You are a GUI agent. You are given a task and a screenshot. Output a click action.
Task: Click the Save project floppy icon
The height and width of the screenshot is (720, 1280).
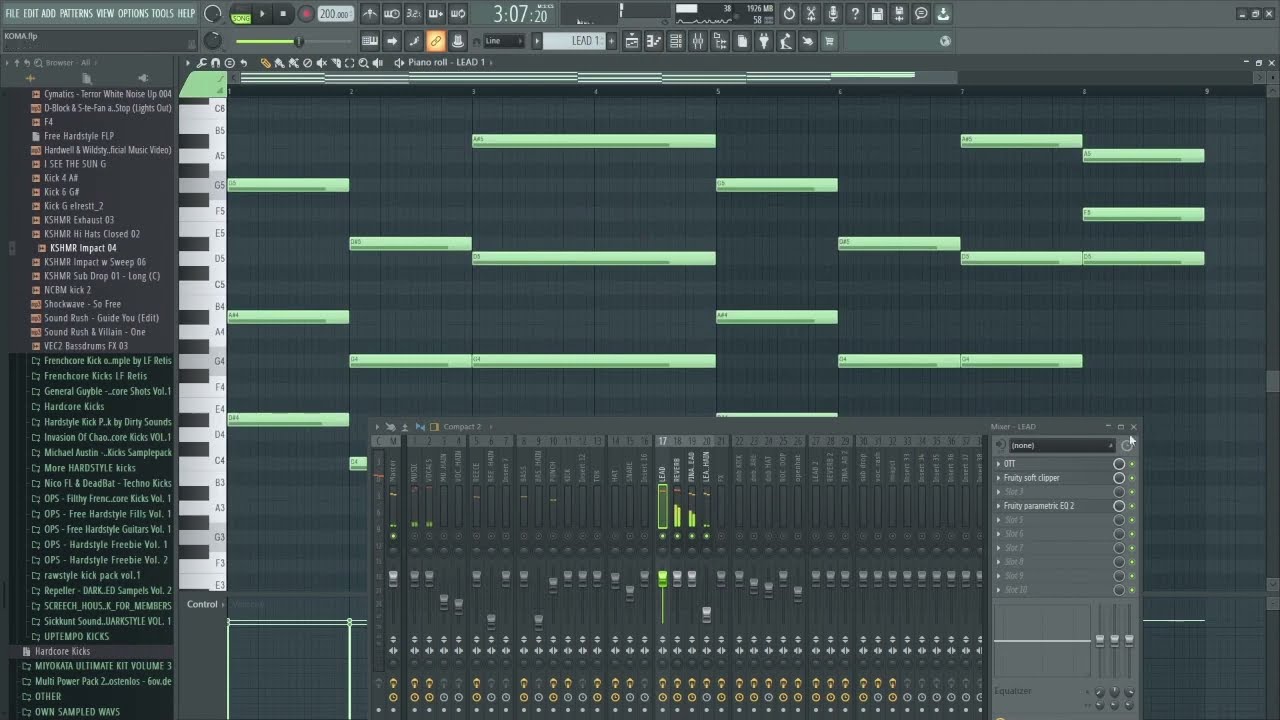tap(877, 14)
